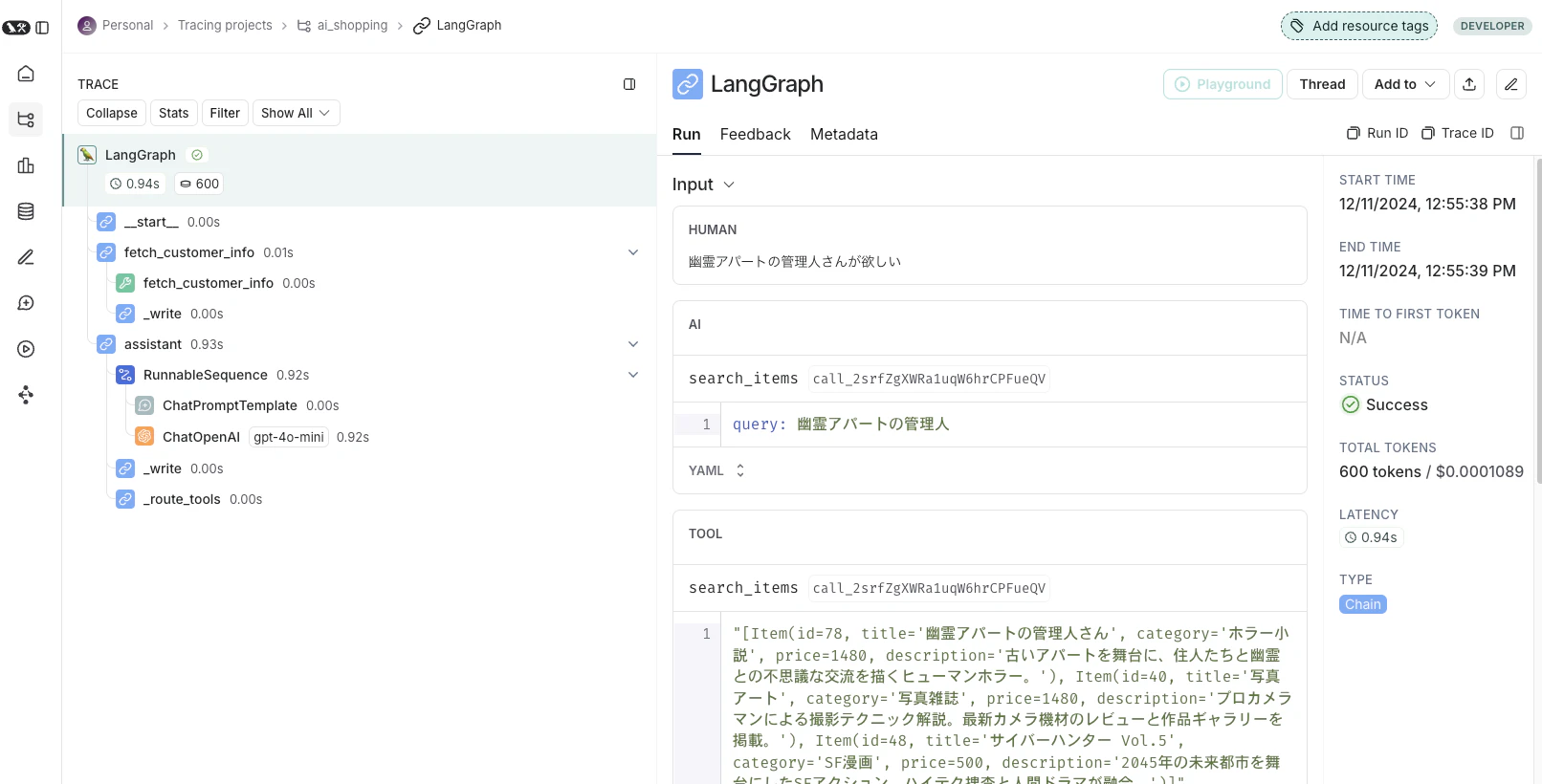
Task: Click the share/upload icon button
Action: [x=1469, y=84]
